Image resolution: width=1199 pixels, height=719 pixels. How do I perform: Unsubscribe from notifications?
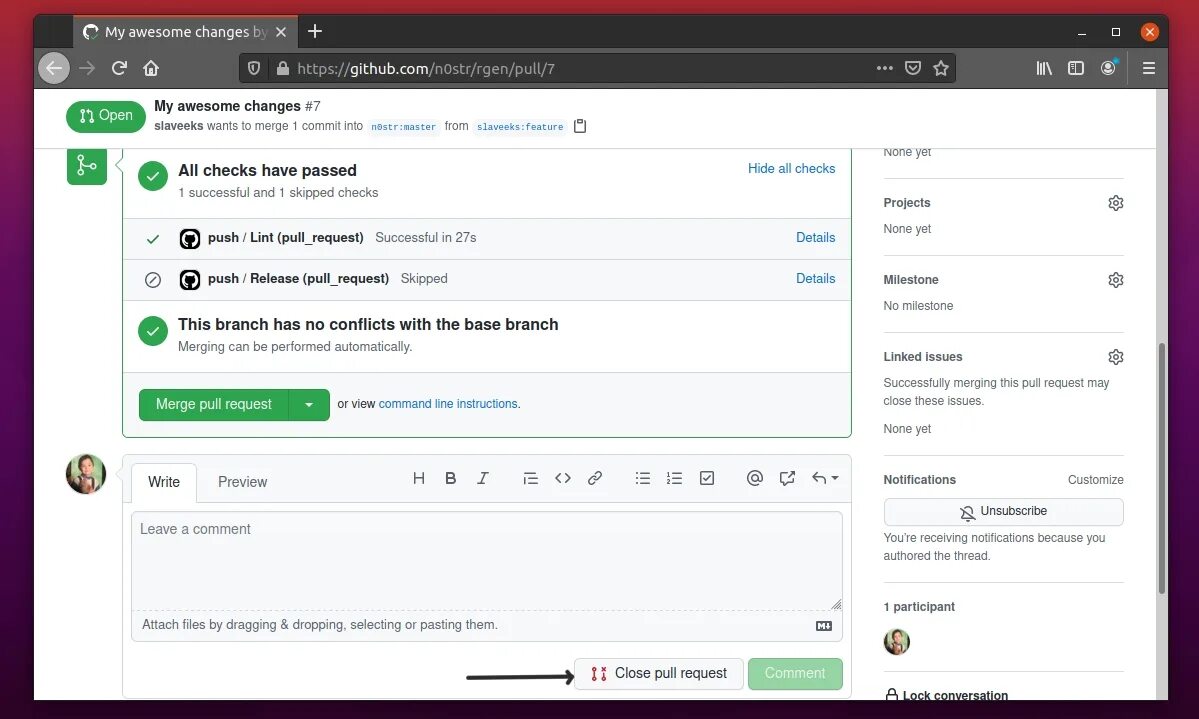pyautogui.click(x=1003, y=512)
